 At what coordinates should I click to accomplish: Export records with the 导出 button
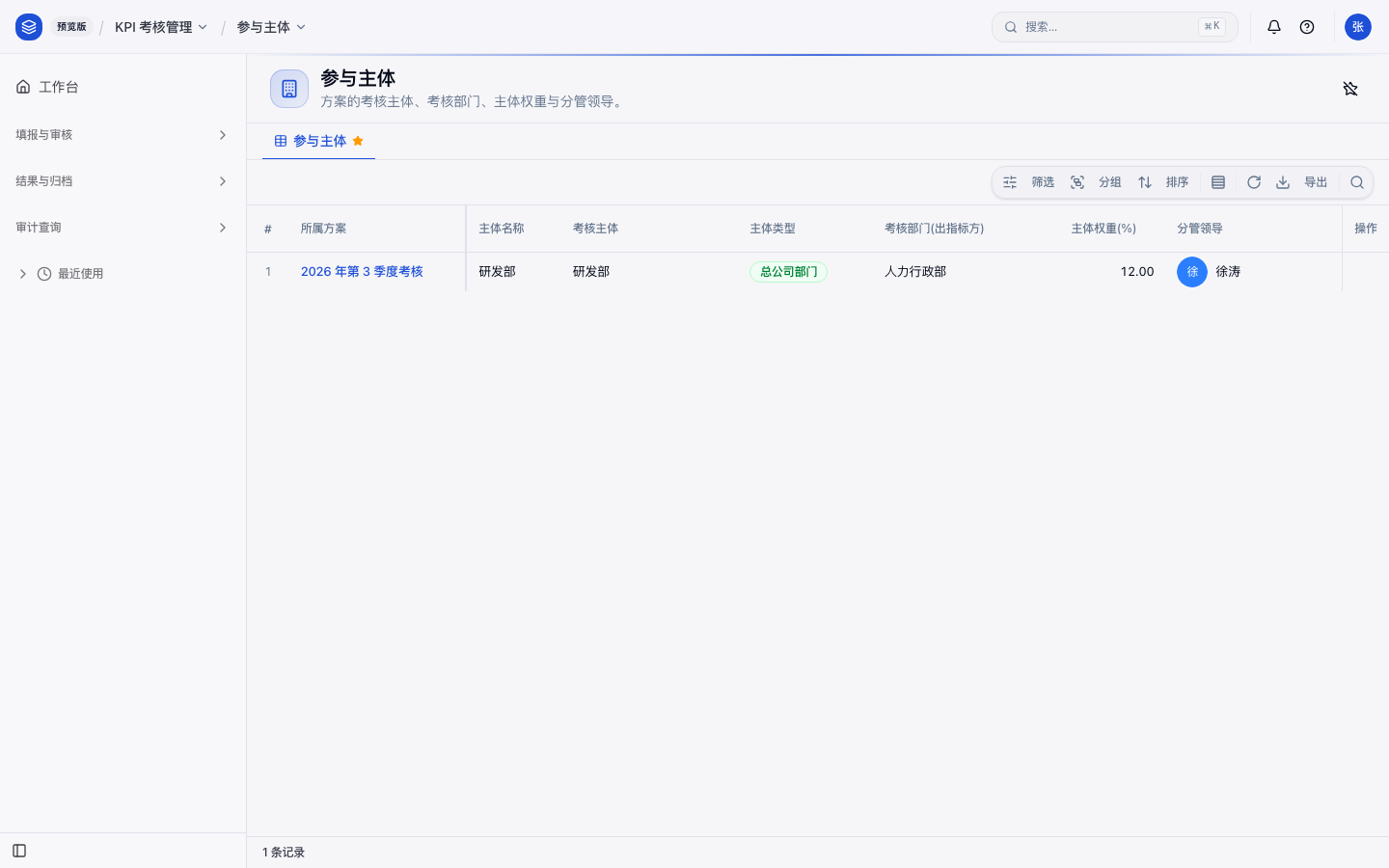click(x=1303, y=182)
